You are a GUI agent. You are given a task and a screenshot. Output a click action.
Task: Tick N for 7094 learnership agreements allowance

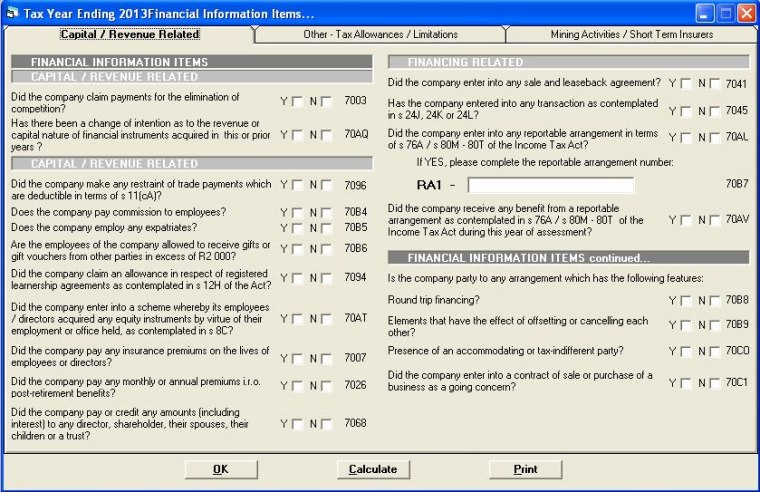pos(327,278)
